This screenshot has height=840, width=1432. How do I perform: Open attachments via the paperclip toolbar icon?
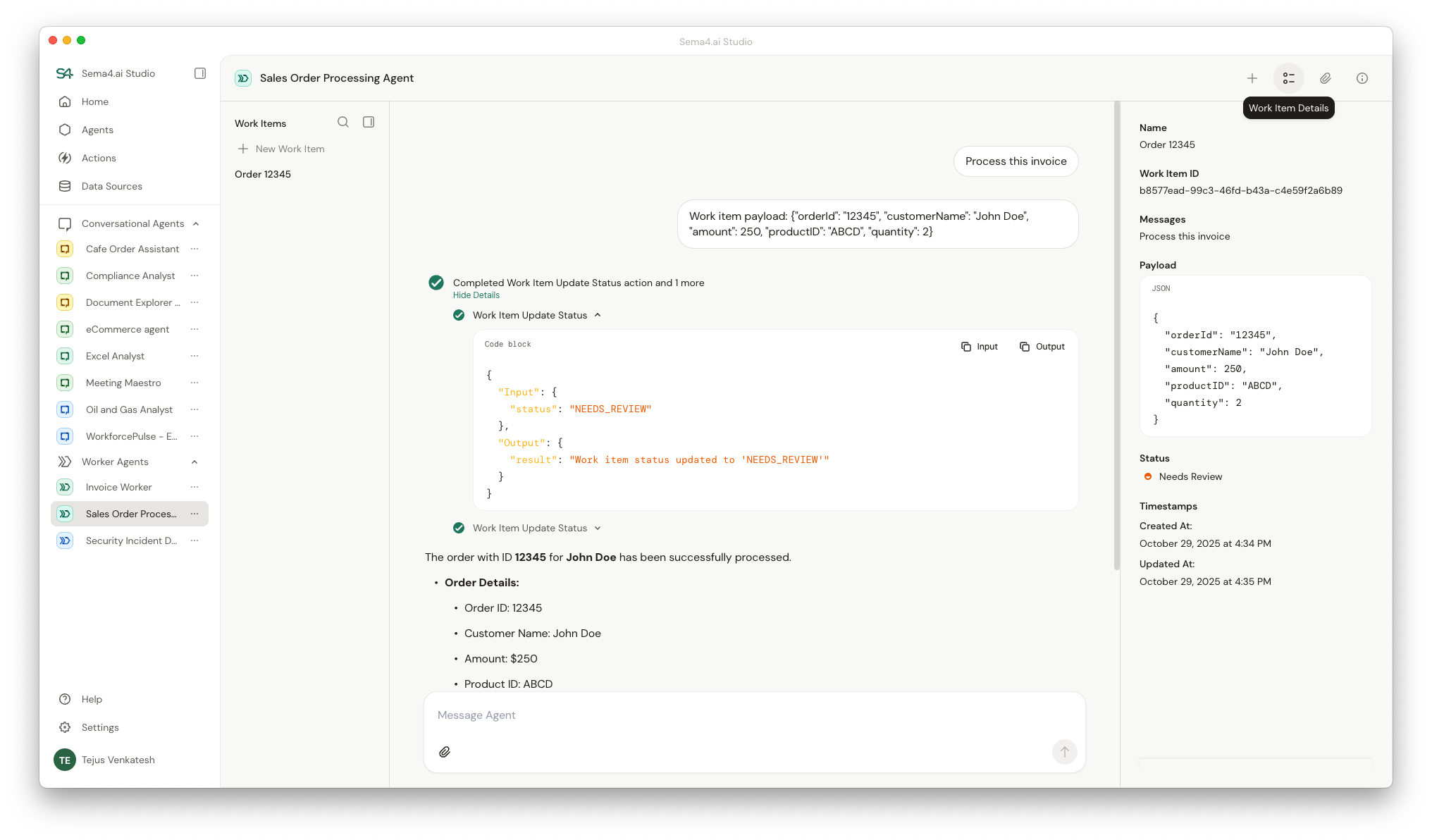(1326, 78)
